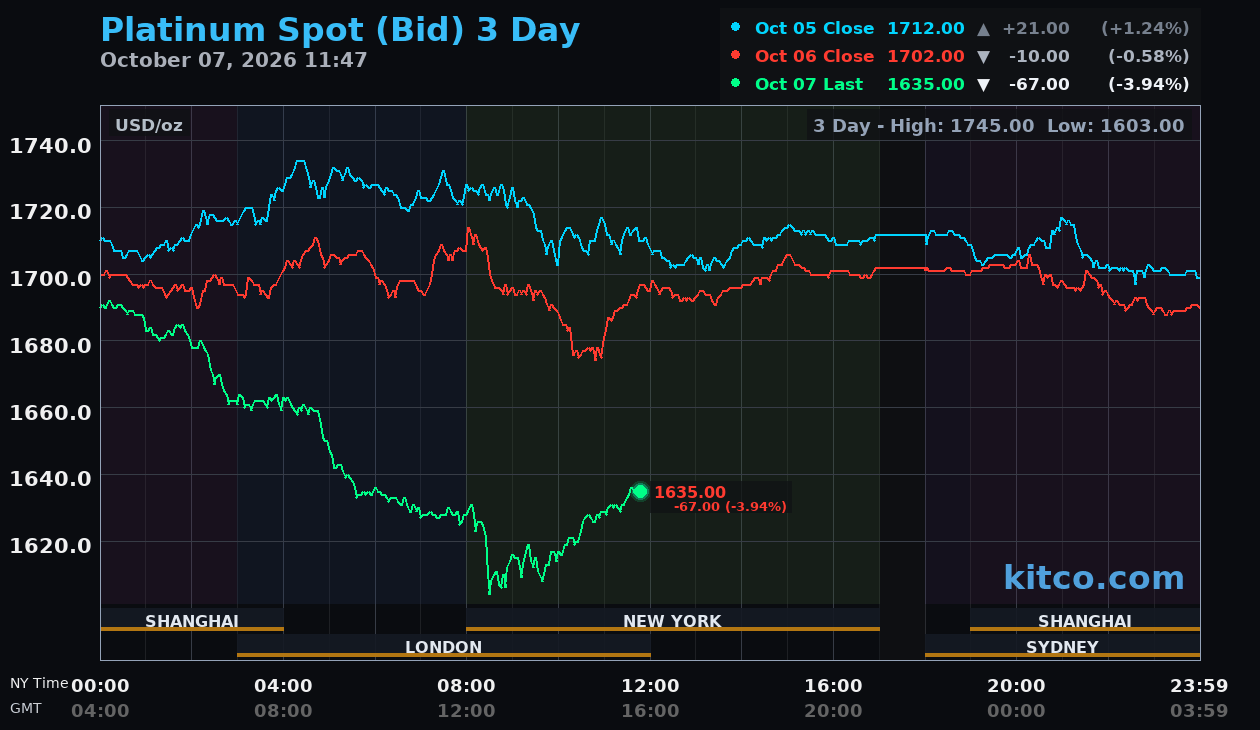Click NY time label 16:00

pos(833,686)
